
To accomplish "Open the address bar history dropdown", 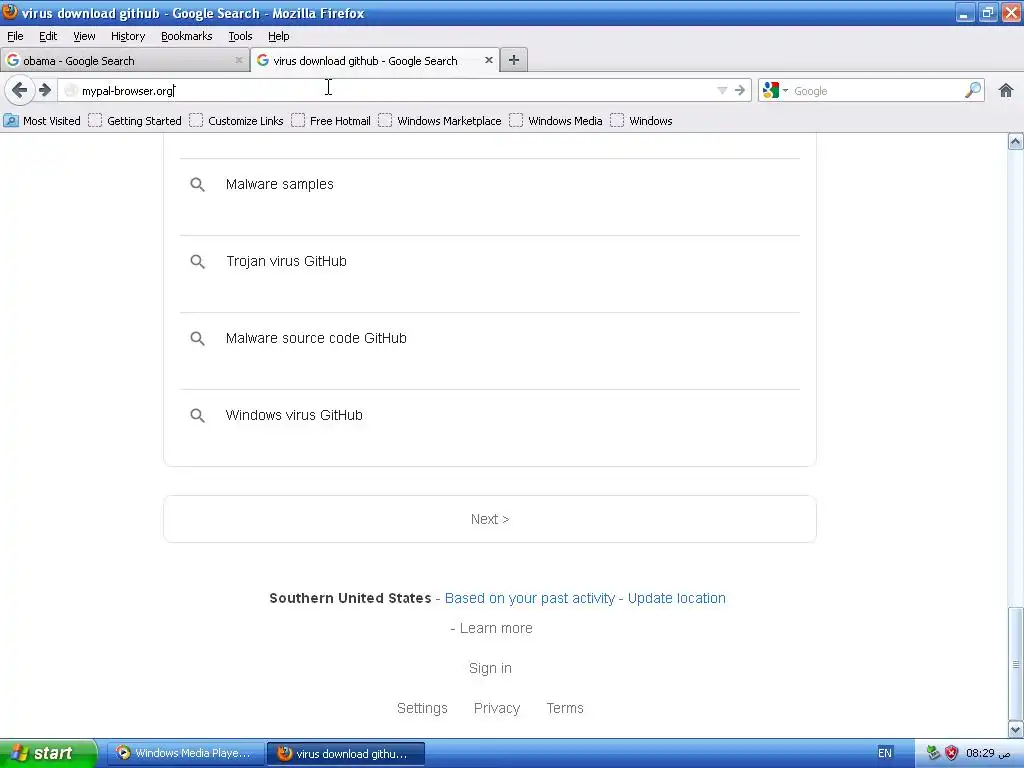I will coord(722,90).
